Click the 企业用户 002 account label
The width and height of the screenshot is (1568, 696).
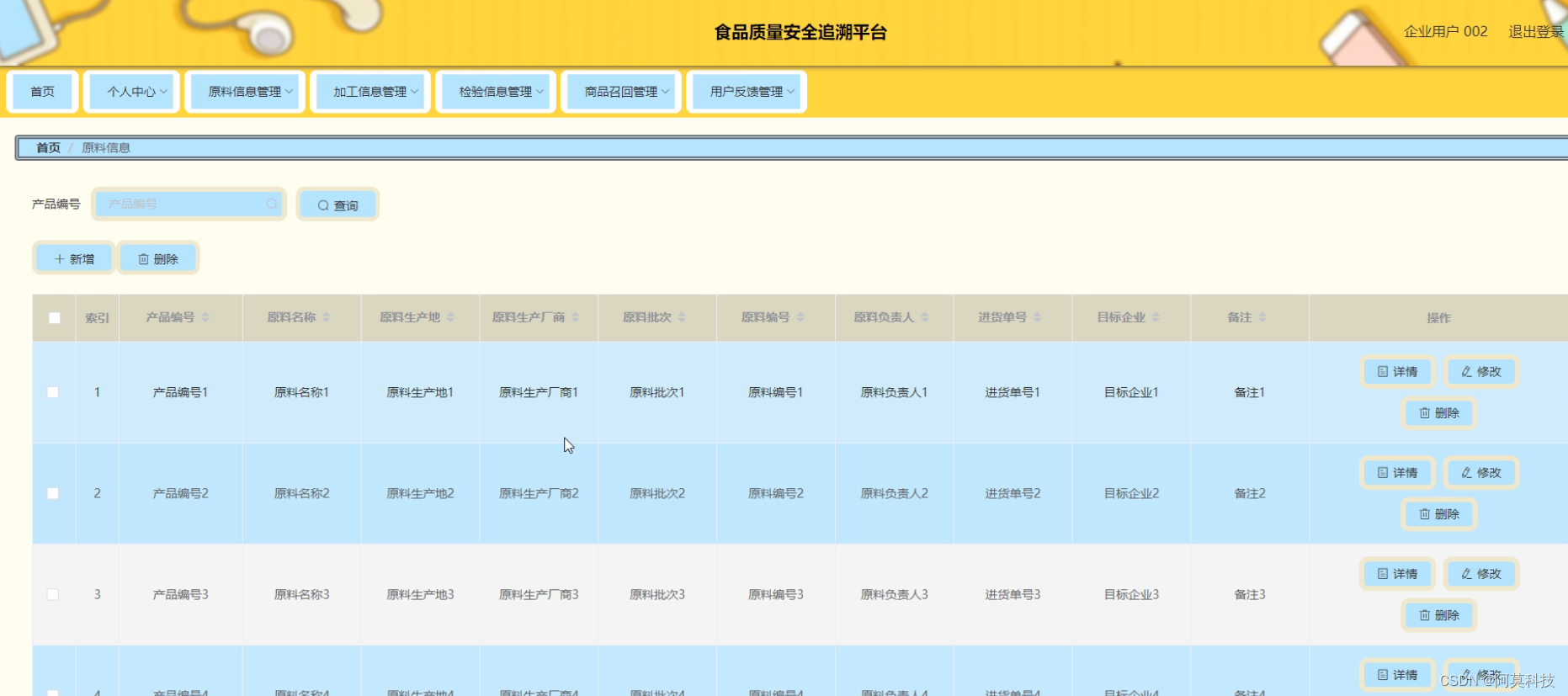pos(1446,32)
